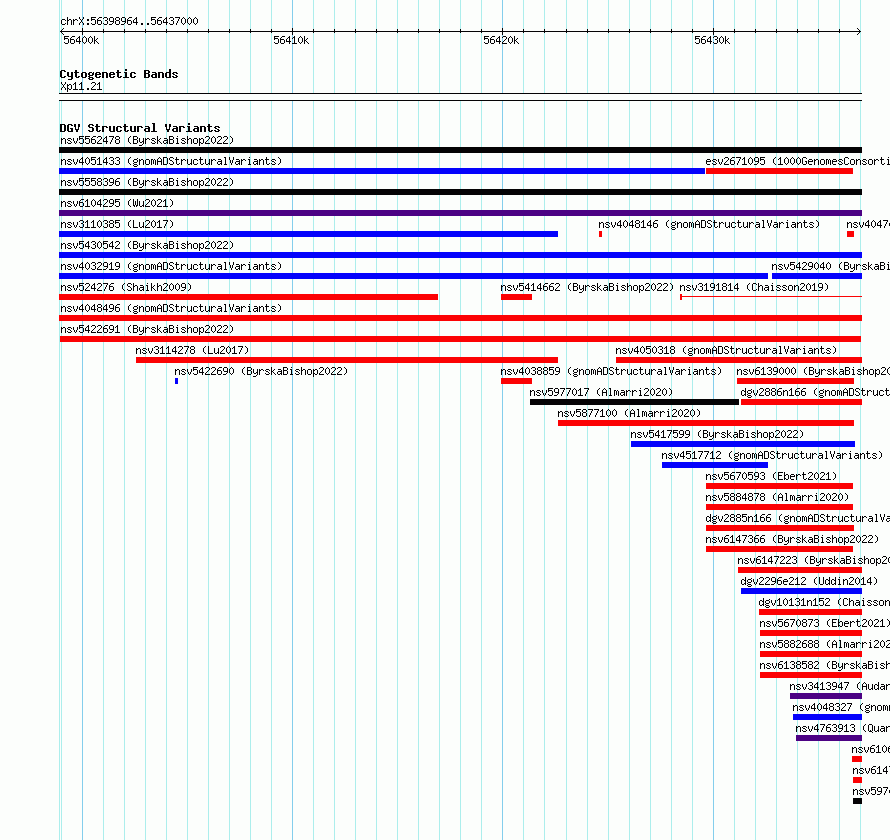
Task: Click the nsv3413947 variant label
Action: pyautogui.click(x=839, y=686)
